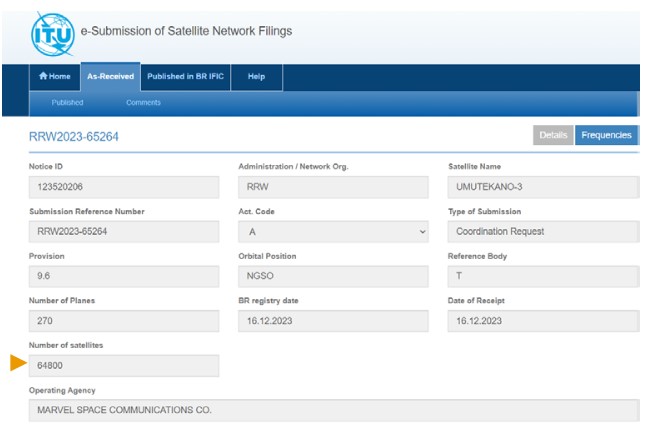This screenshot has width=654, height=438.
Task: Select the Administration / Network Org. field
Action: tap(333, 187)
